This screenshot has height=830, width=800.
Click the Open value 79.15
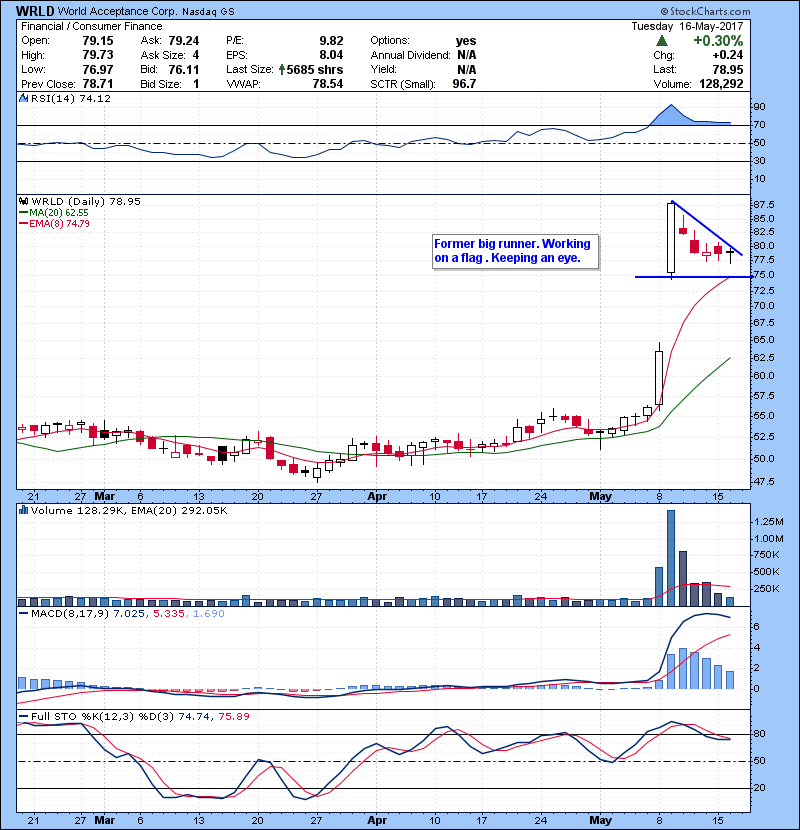[98, 41]
